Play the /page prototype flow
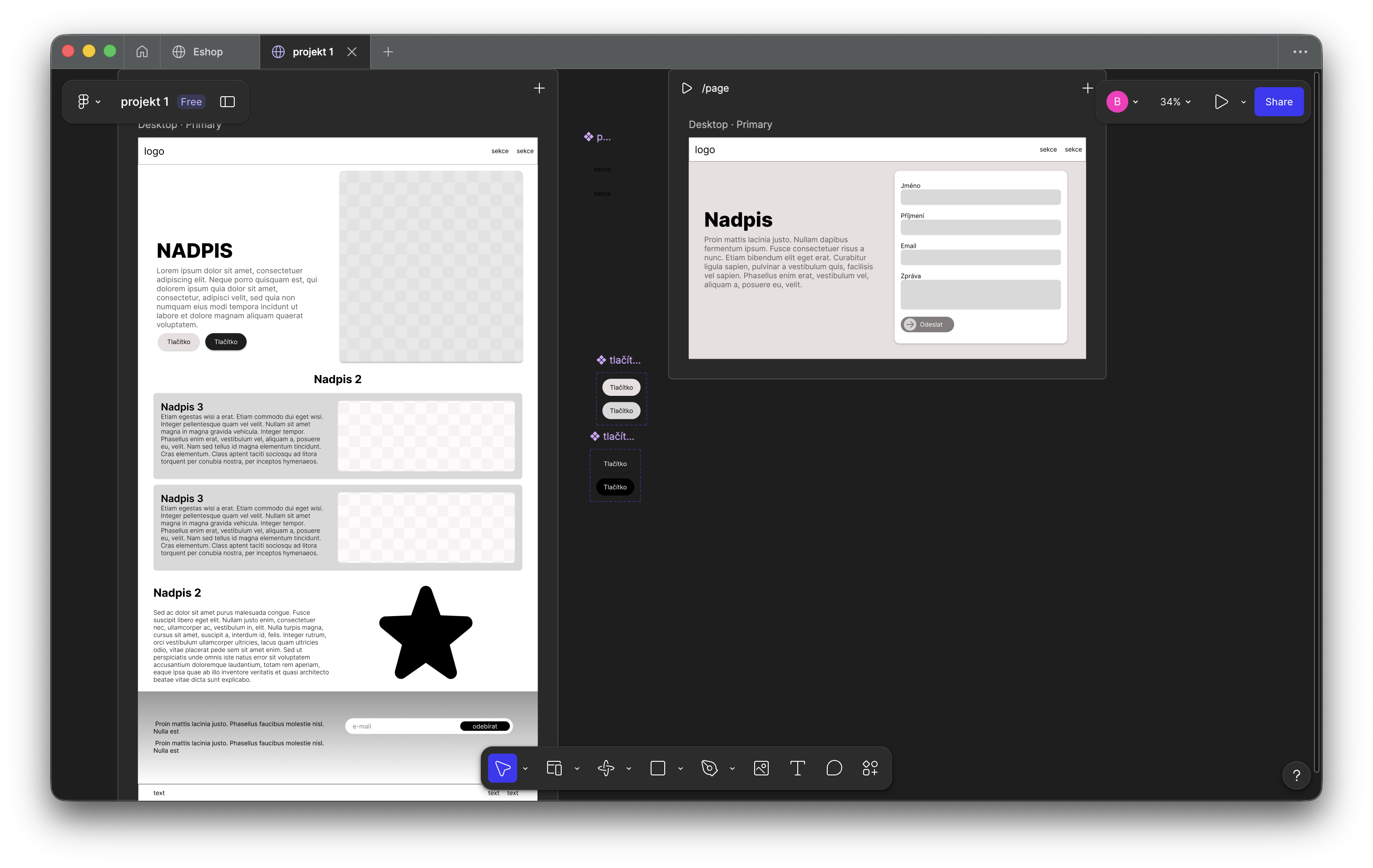Image resolution: width=1373 pixels, height=868 pixels. pyautogui.click(x=686, y=88)
